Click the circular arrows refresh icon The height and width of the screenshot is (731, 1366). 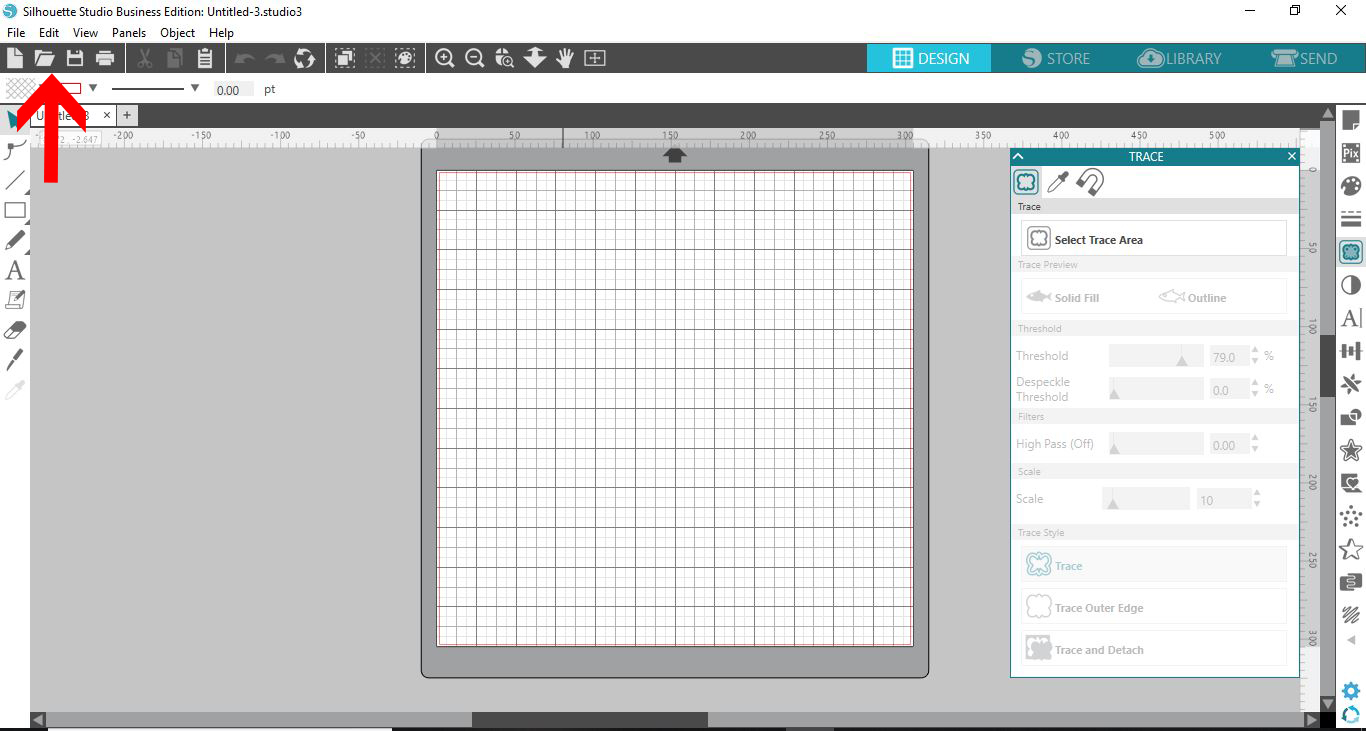tap(304, 58)
